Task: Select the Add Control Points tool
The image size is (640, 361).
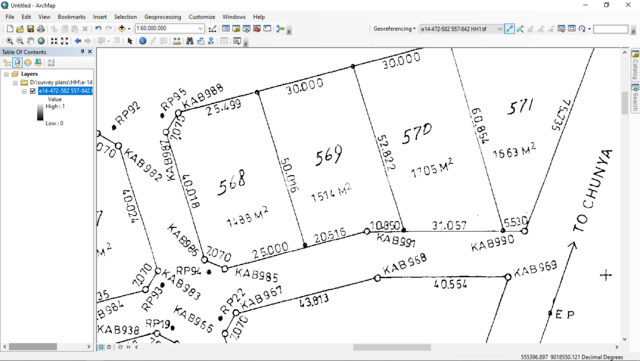Action: pos(509,29)
